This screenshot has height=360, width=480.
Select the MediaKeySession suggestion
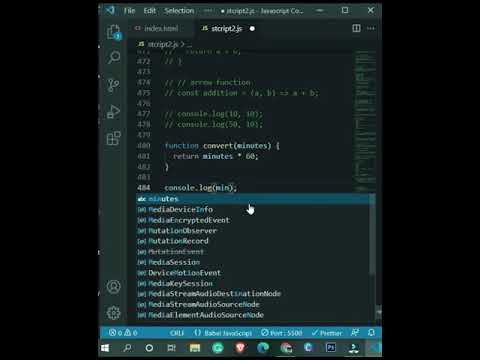(253, 284)
